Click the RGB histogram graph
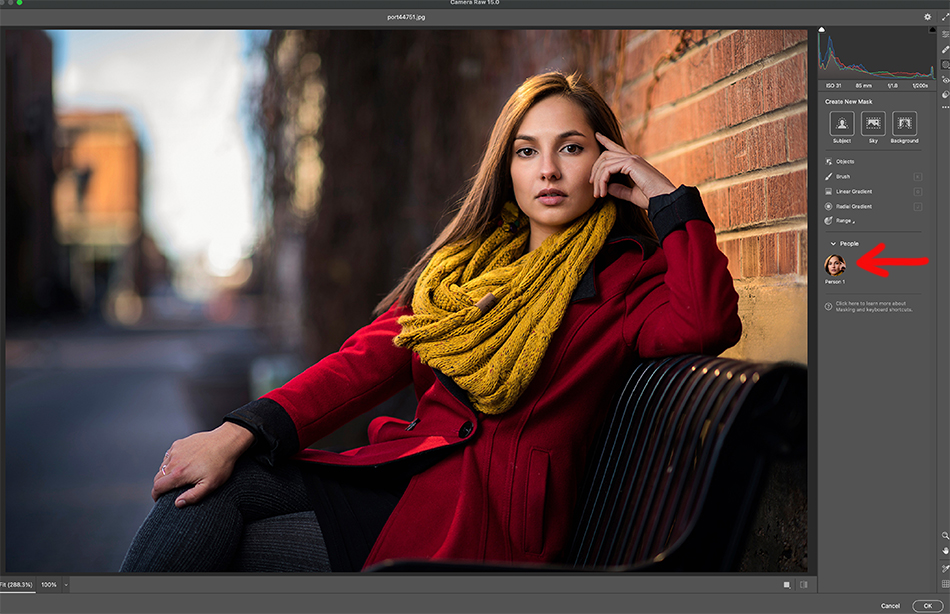Viewport: 950px width, 614px height. [876, 56]
